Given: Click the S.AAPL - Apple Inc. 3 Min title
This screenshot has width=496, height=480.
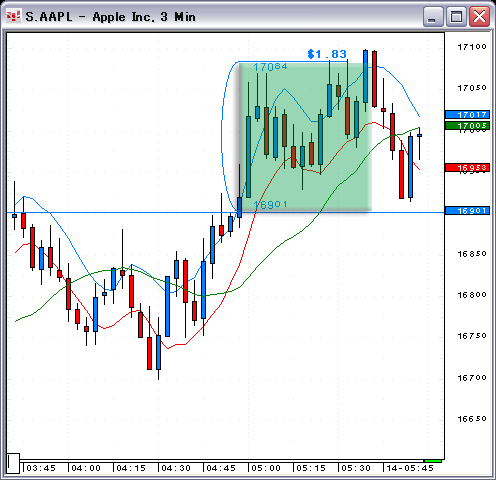Looking at the screenshot, I should tap(111, 17).
